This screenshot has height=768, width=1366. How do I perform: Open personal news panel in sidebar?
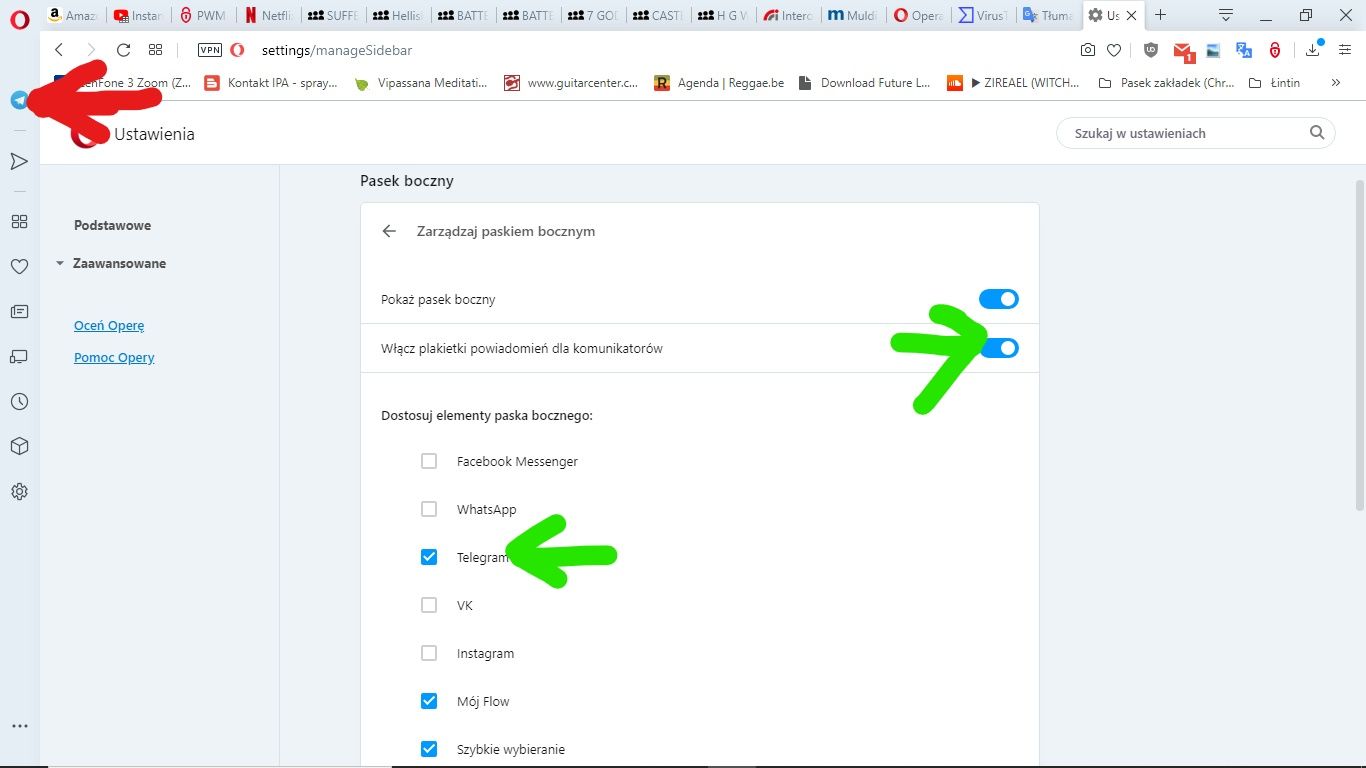point(19,311)
